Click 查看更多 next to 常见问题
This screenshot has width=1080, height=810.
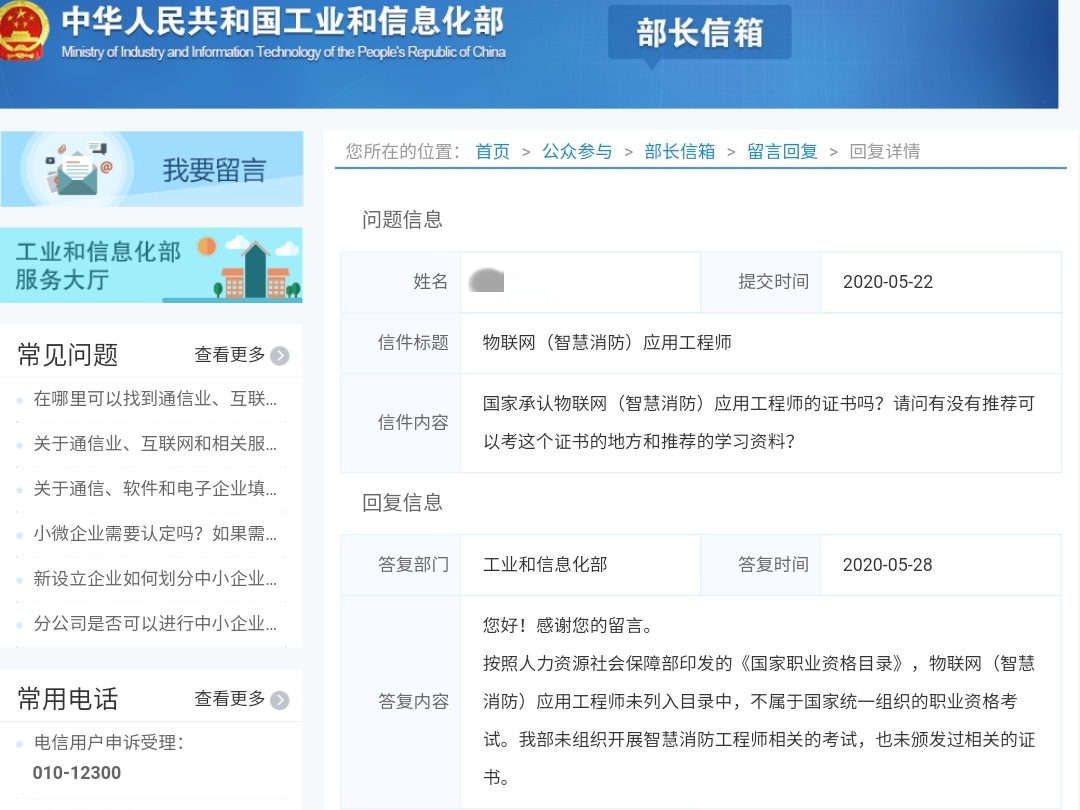coord(229,355)
